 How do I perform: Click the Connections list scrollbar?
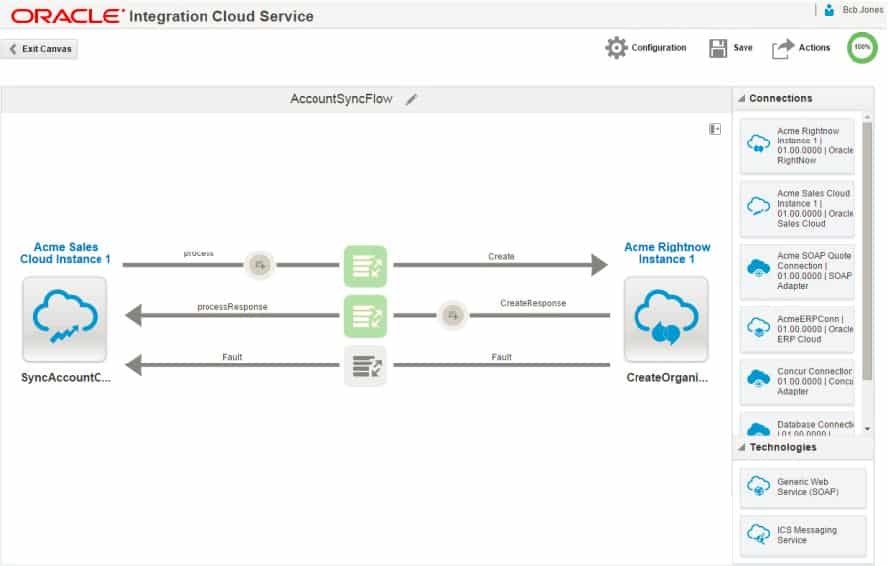(867, 250)
